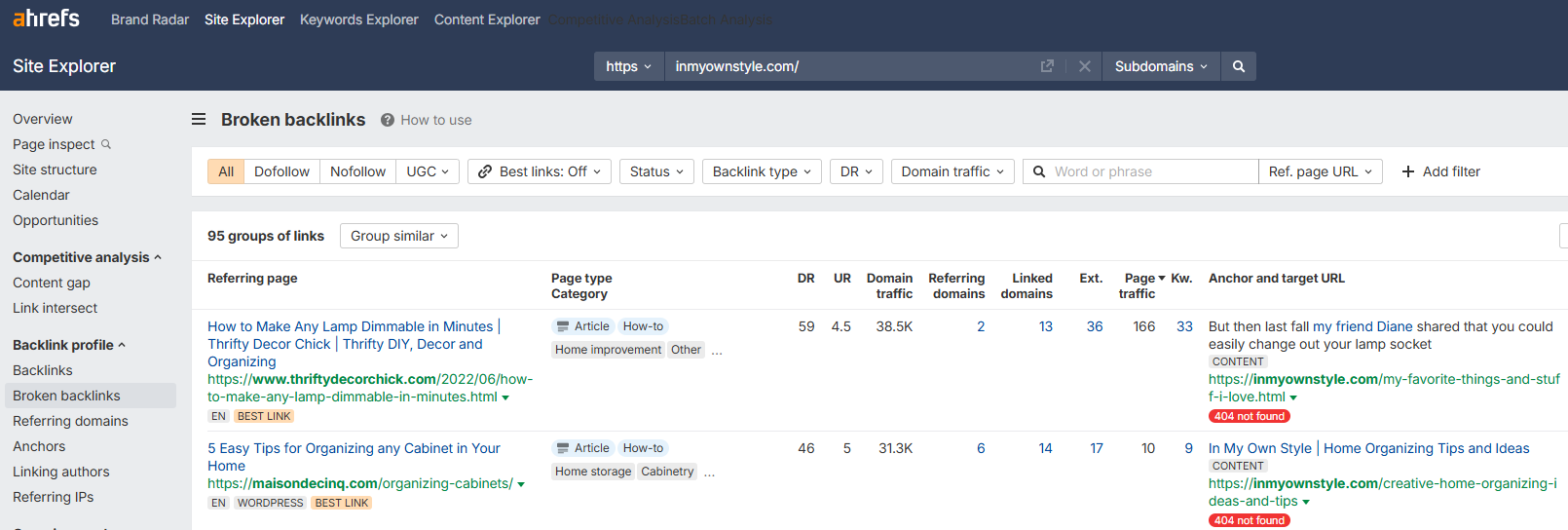Image resolution: width=1568 pixels, height=530 pixels.
Task: Open Content gap in the sidebar
Action: (52, 283)
